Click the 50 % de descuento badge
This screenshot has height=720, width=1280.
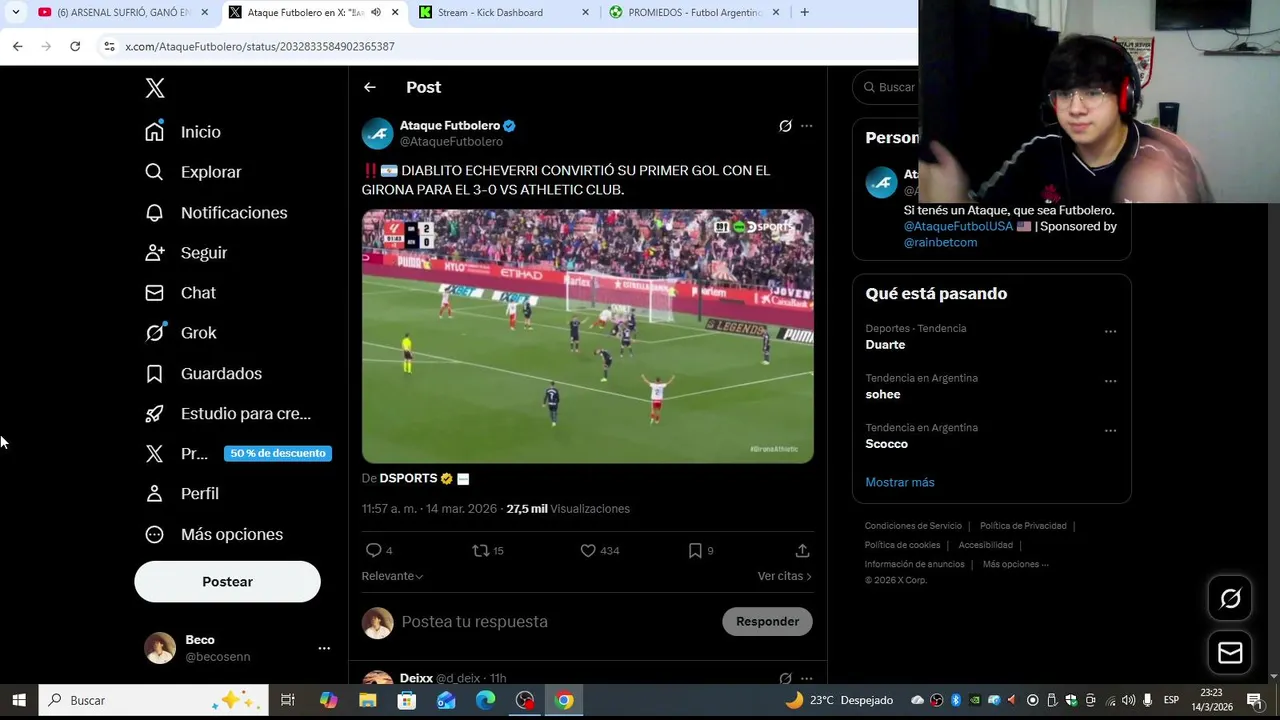click(x=278, y=453)
